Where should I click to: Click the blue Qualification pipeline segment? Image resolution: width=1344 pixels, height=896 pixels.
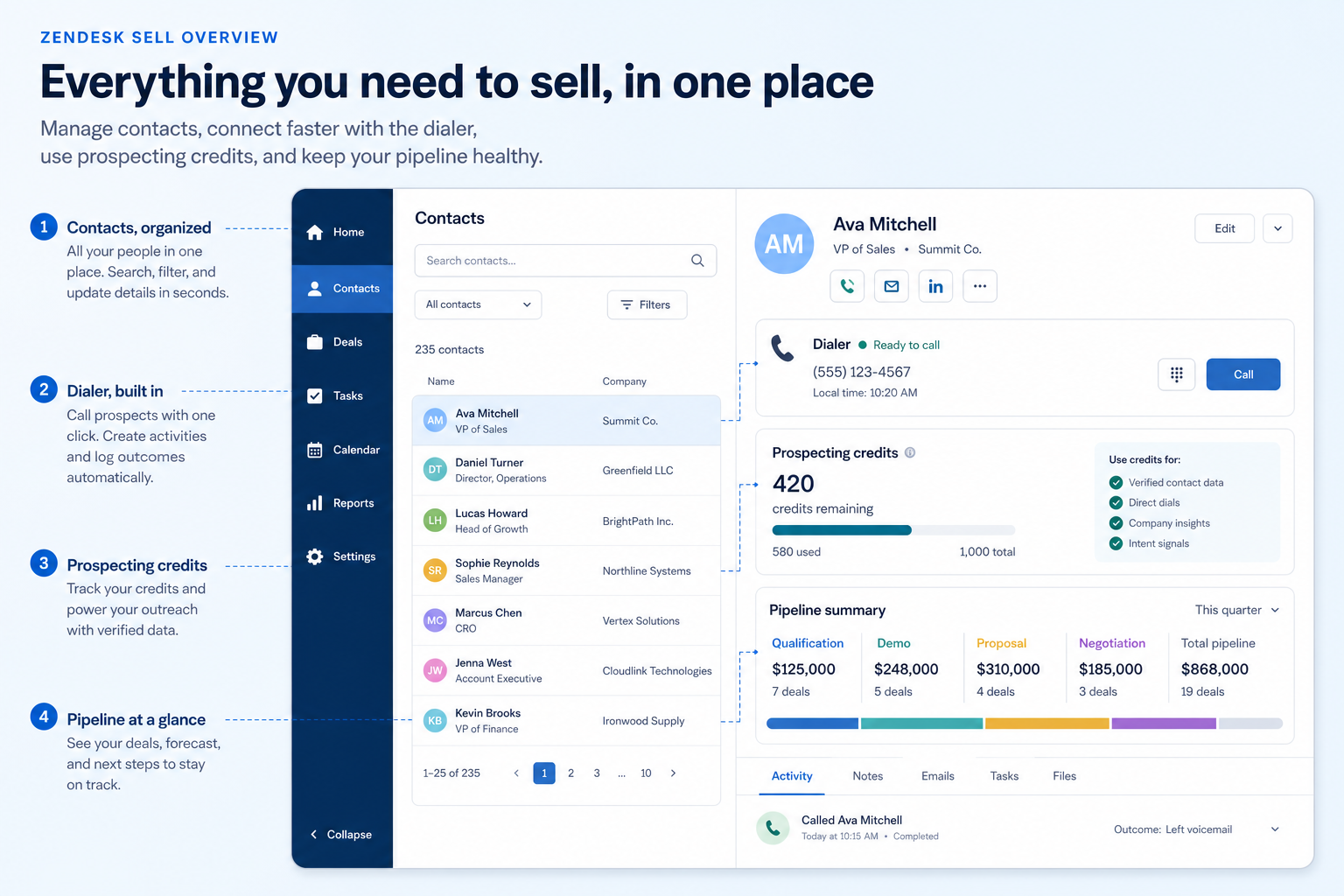(x=812, y=724)
